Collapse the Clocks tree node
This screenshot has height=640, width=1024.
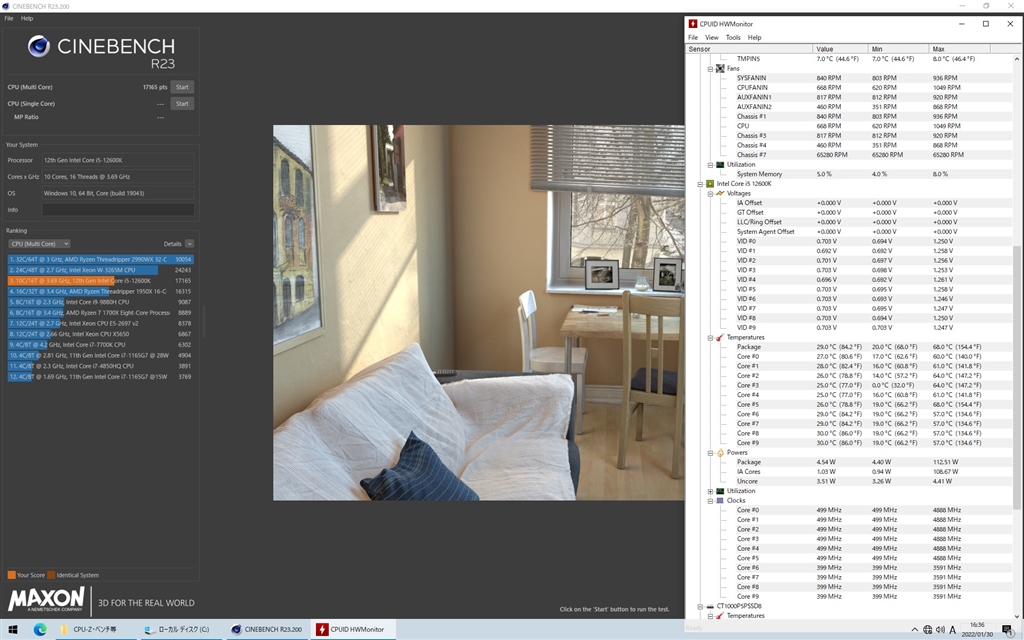pos(711,501)
